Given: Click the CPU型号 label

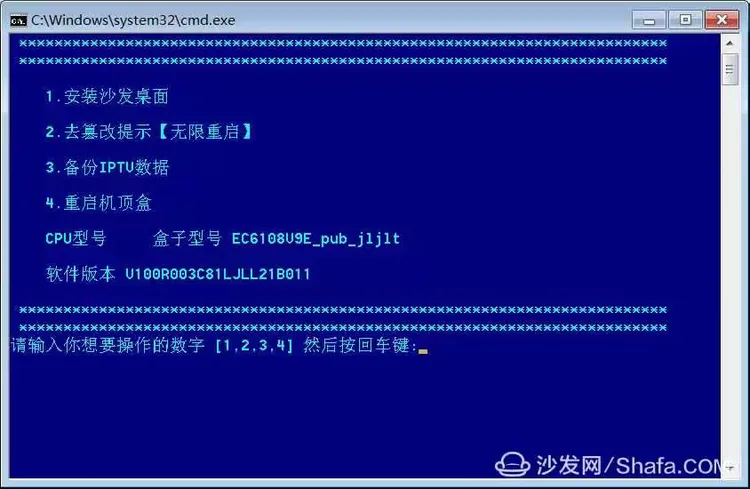Looking at the screenshot, I should (76, 238).
